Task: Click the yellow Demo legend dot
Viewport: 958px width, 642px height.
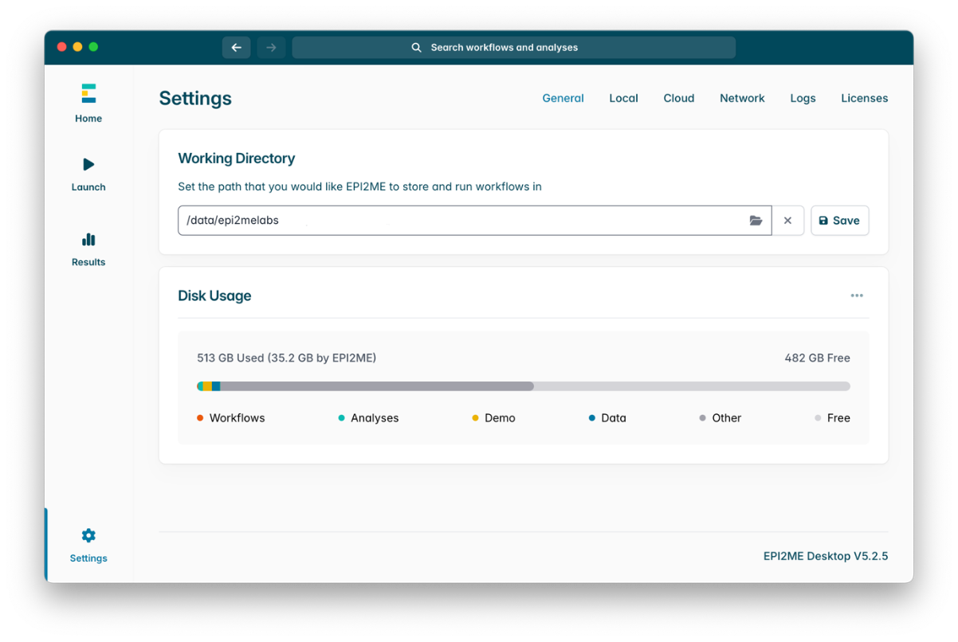Action: [475, 418]
